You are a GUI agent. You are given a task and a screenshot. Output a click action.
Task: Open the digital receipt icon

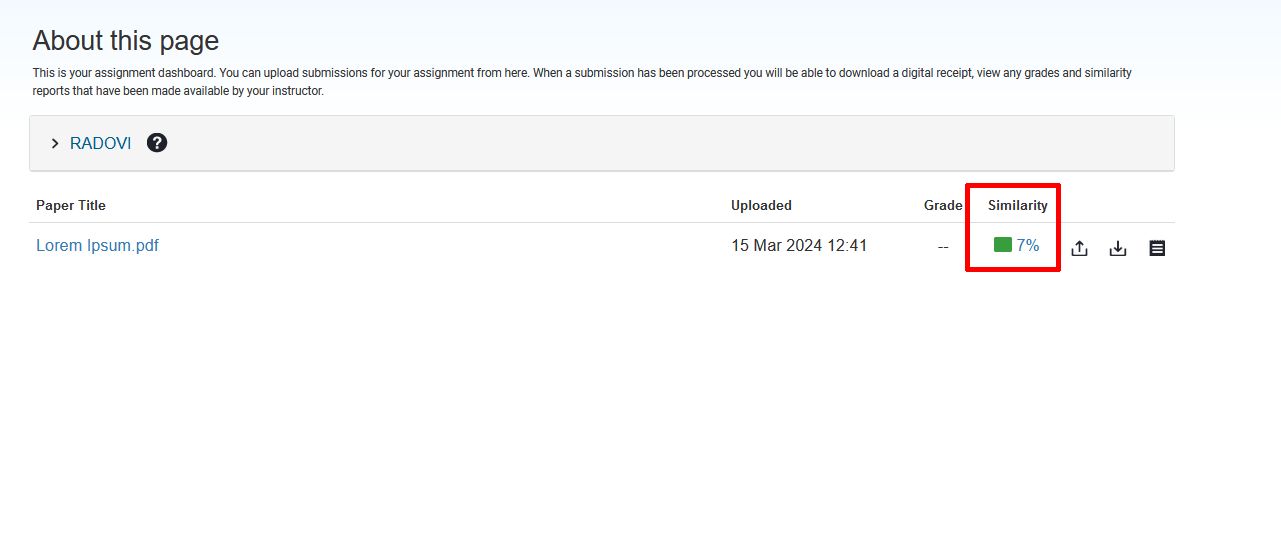tap(1157, 248)
